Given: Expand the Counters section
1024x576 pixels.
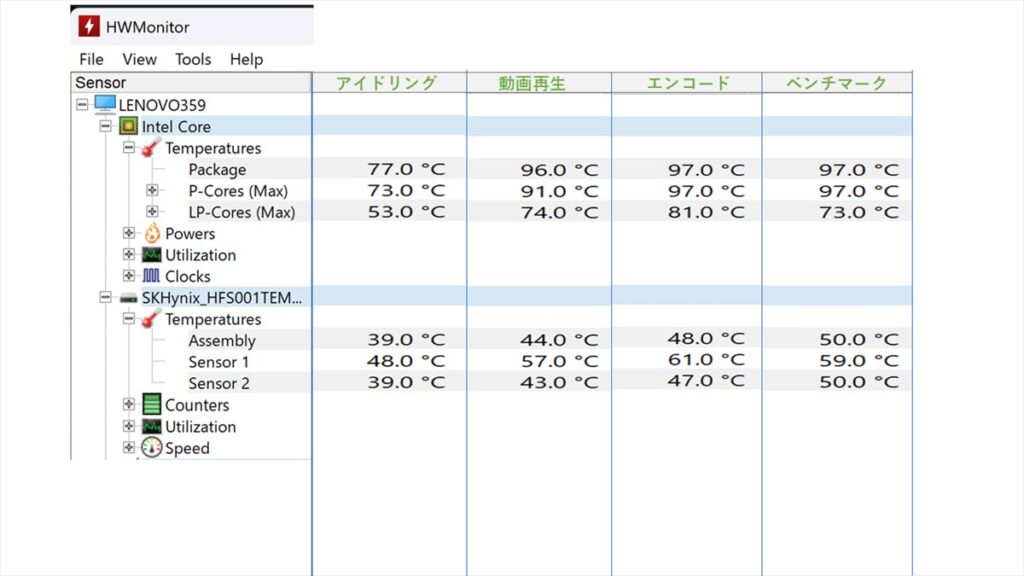Looking at the screenshot, I should click(129, 404).
